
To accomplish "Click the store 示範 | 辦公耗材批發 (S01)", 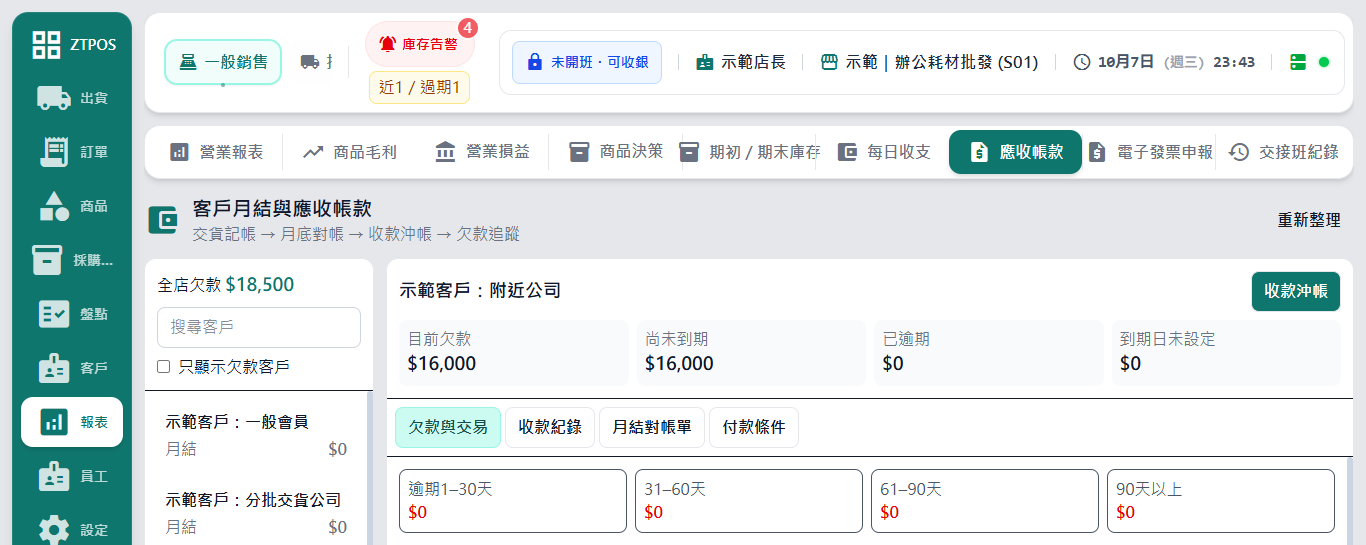I will pyautogui.click(x=929, y=62).
